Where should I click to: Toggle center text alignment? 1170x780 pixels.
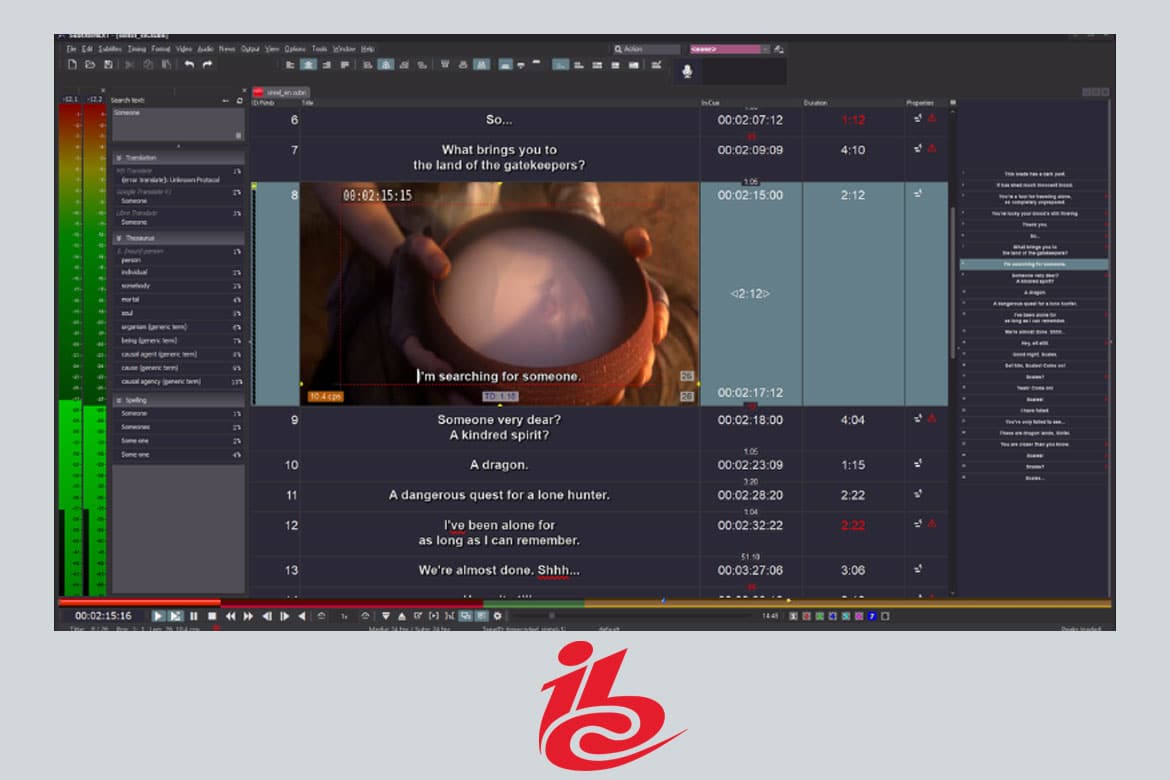308,65
